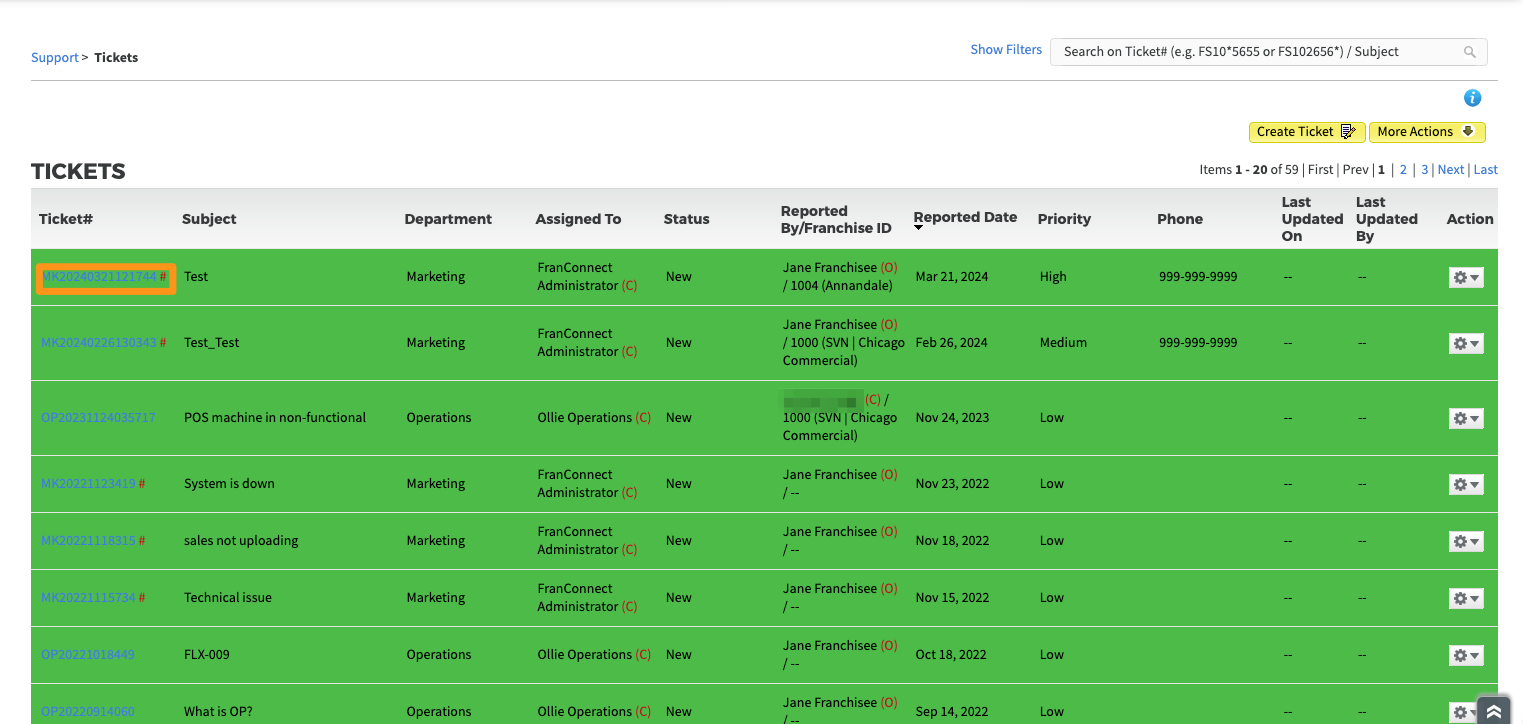This screenshot has height=724, width=1523.
Task: Sort by the Ticket# column header
Action: pyautogui.click(x=66, y=219)
